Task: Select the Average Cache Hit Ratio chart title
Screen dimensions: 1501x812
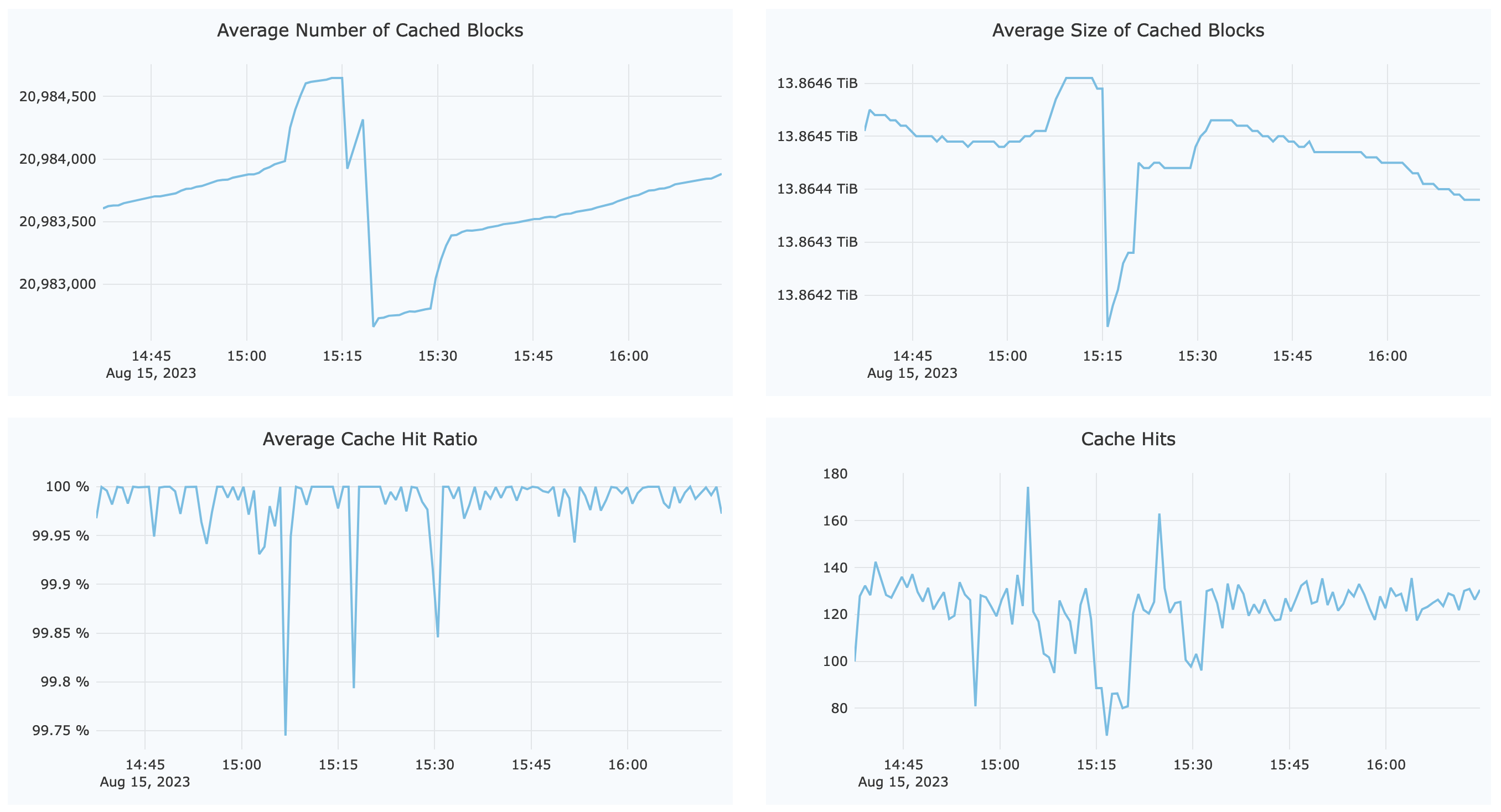Action: tap(369, 439)
